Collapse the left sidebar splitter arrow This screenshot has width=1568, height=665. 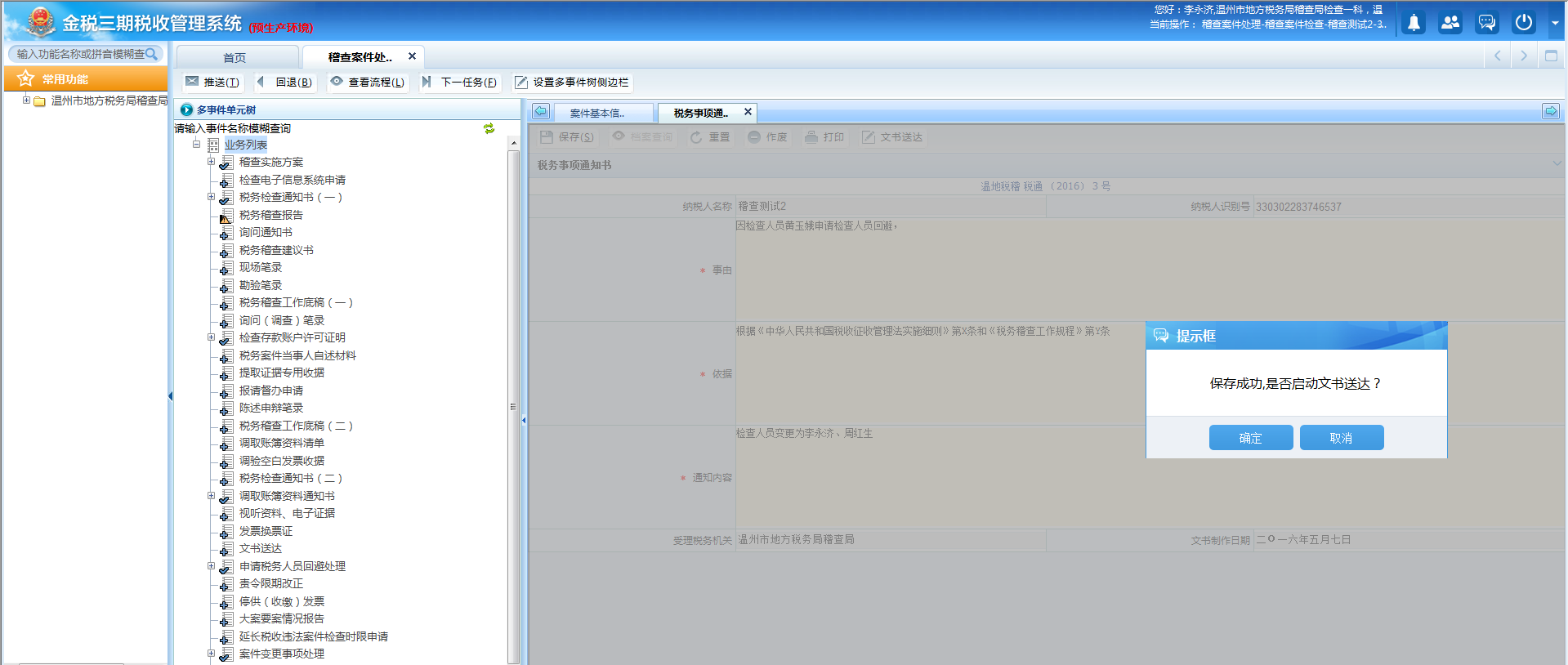click(x=170, y=396)
